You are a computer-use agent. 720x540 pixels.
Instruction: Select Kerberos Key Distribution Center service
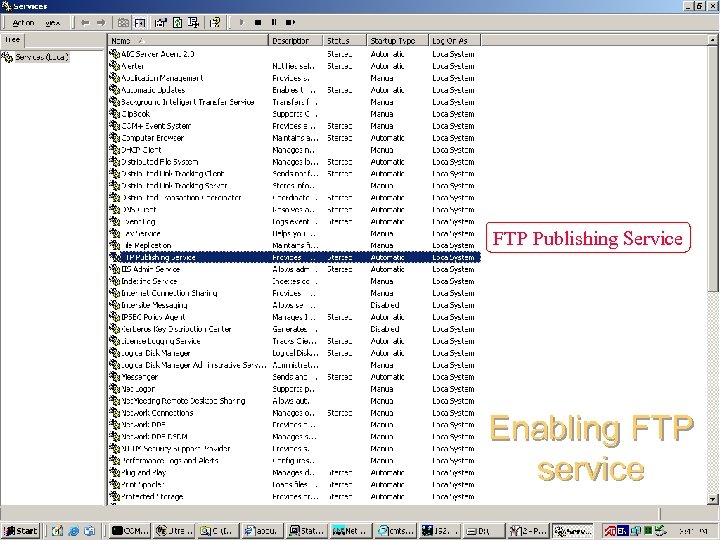(x=295, y=329)
